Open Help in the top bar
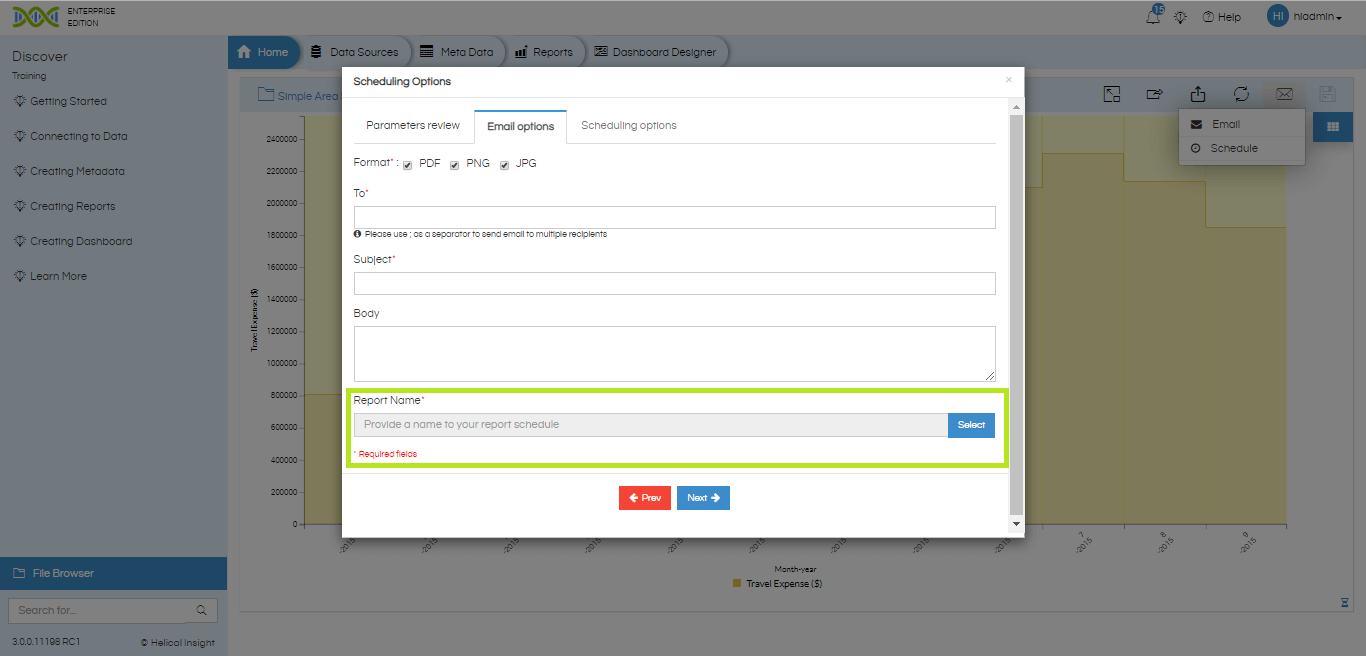The width and height of the screenshot is (1366, 656). click(x=1221, y=17)
